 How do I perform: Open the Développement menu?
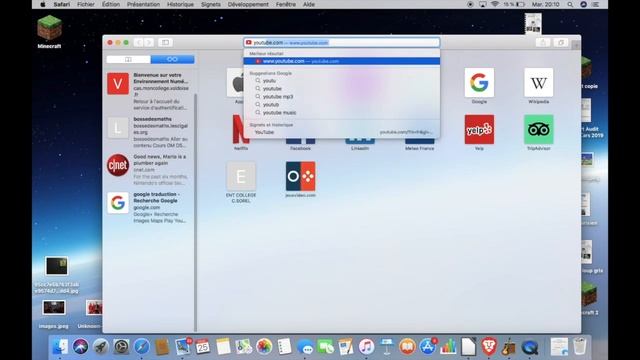tap(248, 4)
